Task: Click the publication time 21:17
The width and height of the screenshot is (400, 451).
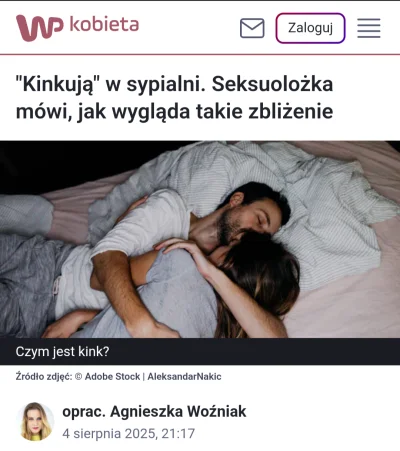Action: point(178,434)
